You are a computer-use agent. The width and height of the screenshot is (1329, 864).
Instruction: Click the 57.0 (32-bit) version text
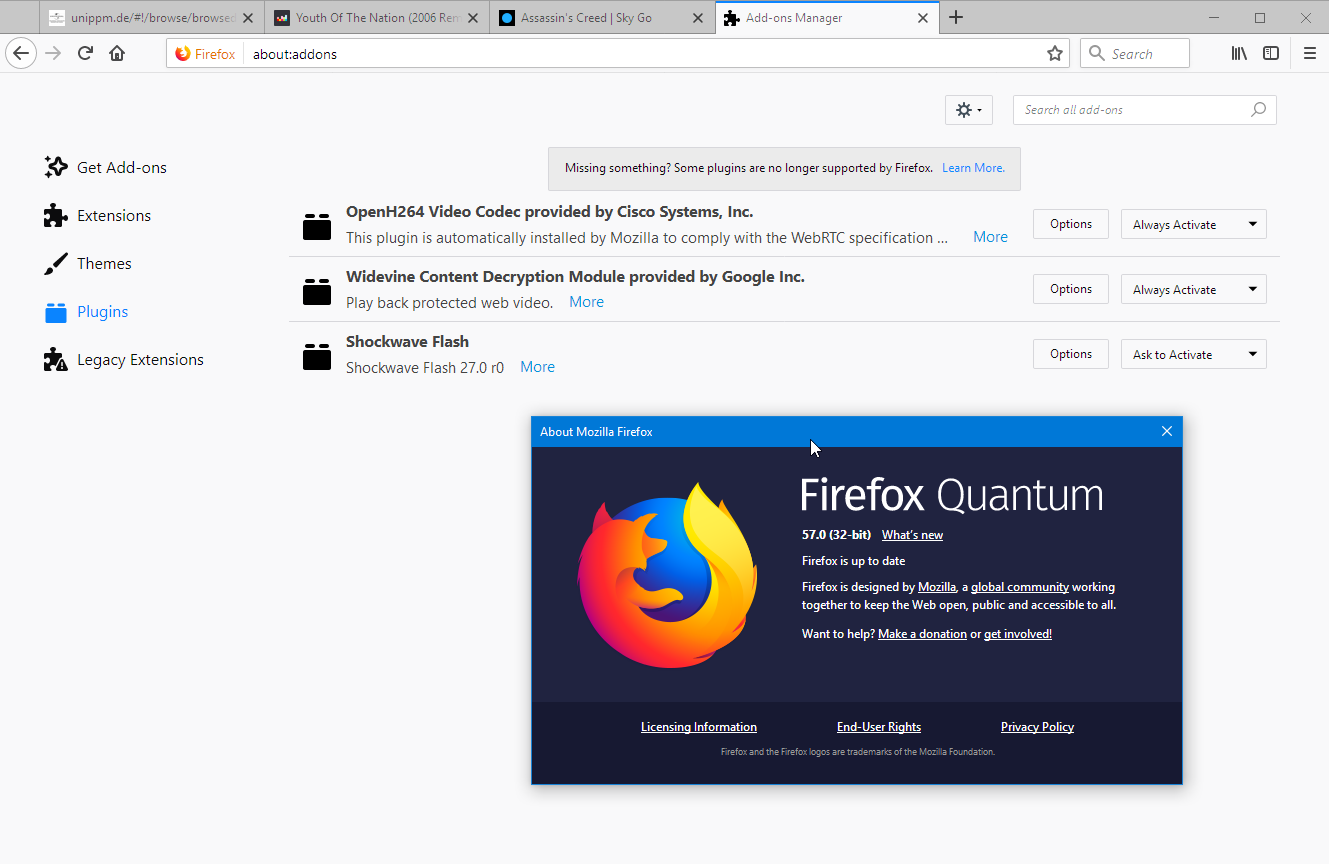click(x=836, y=535)
